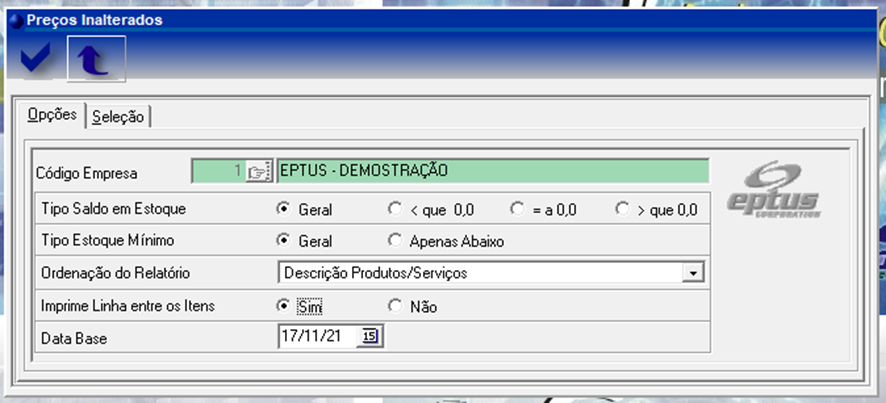The width and height of the screenshot is (886, 403).
Task: Click the Data Base date field
Action: pyautogui.click(x=318, y=337)
